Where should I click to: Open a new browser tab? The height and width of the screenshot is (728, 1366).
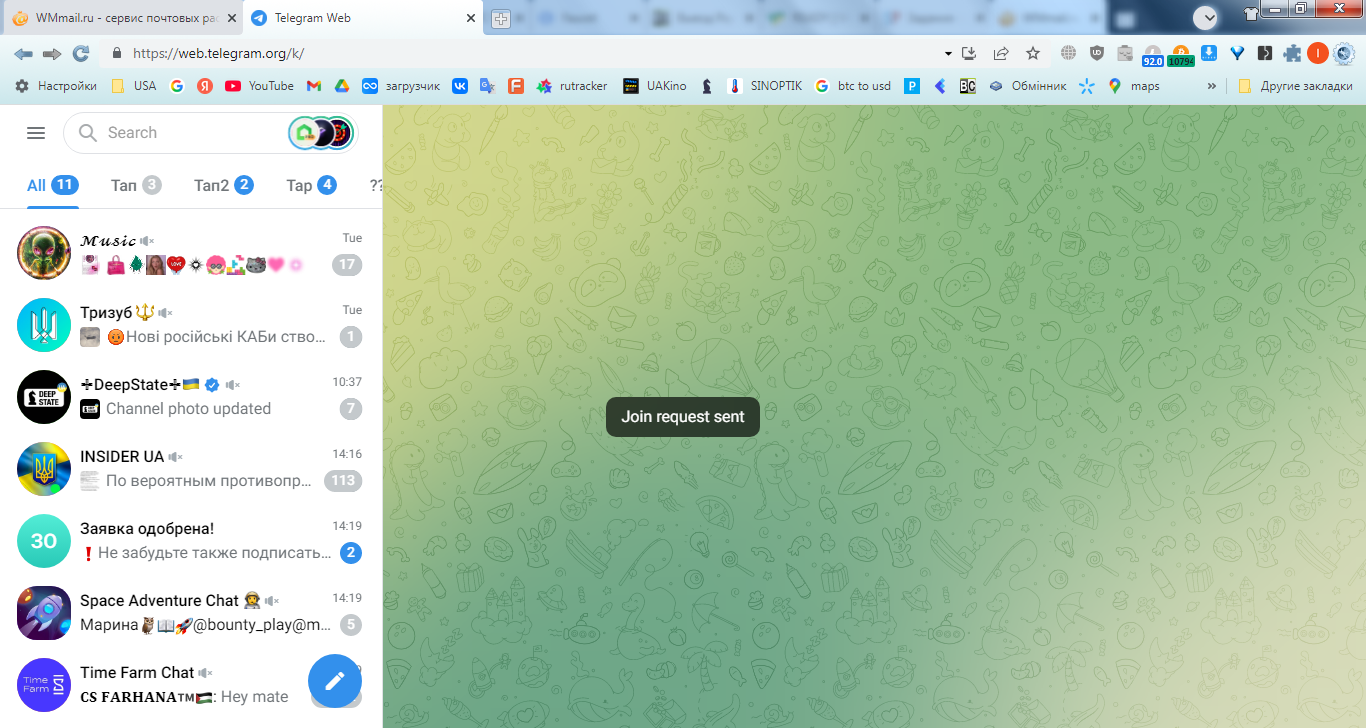501,19
